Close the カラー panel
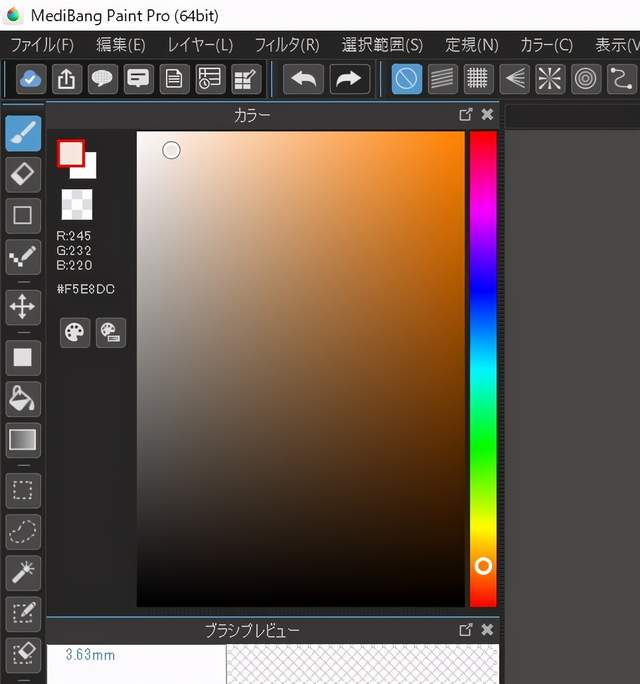Image resolution: width=640 pixels, height=684 pixels. (487, 115)
